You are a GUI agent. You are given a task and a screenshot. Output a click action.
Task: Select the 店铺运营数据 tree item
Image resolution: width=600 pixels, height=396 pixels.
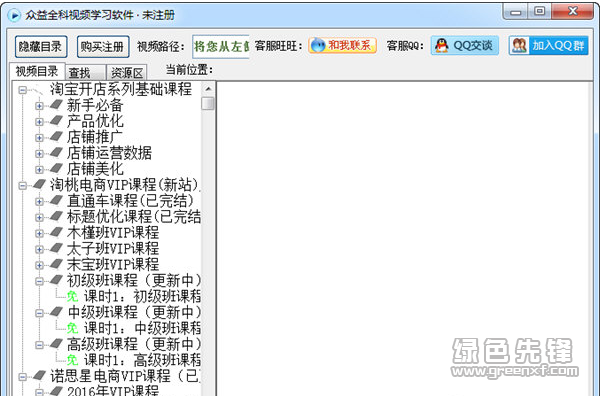click(109, 153)
